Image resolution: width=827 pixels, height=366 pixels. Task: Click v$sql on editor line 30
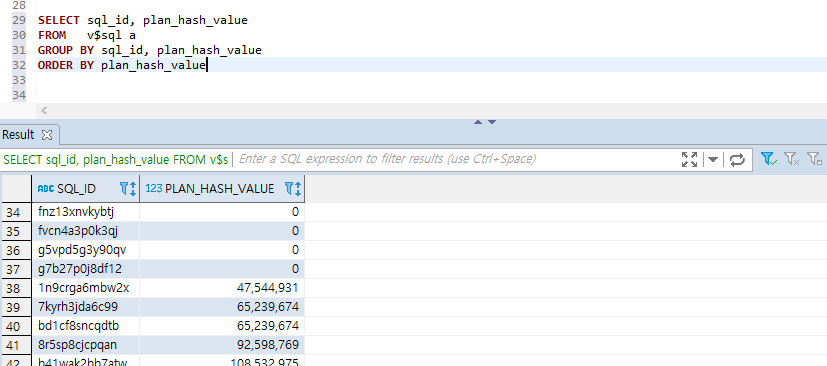coord(104,35)
